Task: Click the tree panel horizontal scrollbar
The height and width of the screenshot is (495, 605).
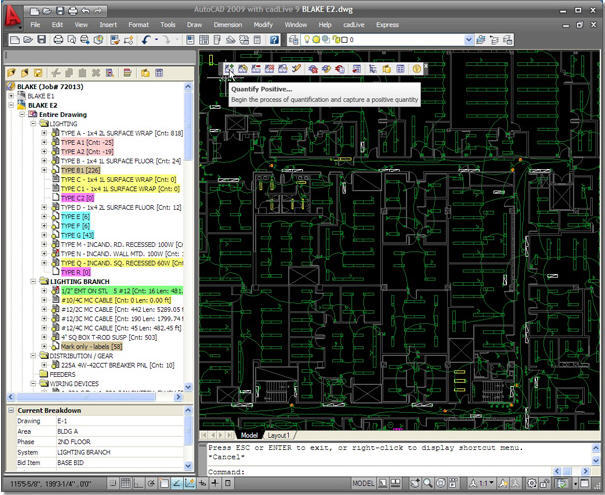Action: coord(86,397)
